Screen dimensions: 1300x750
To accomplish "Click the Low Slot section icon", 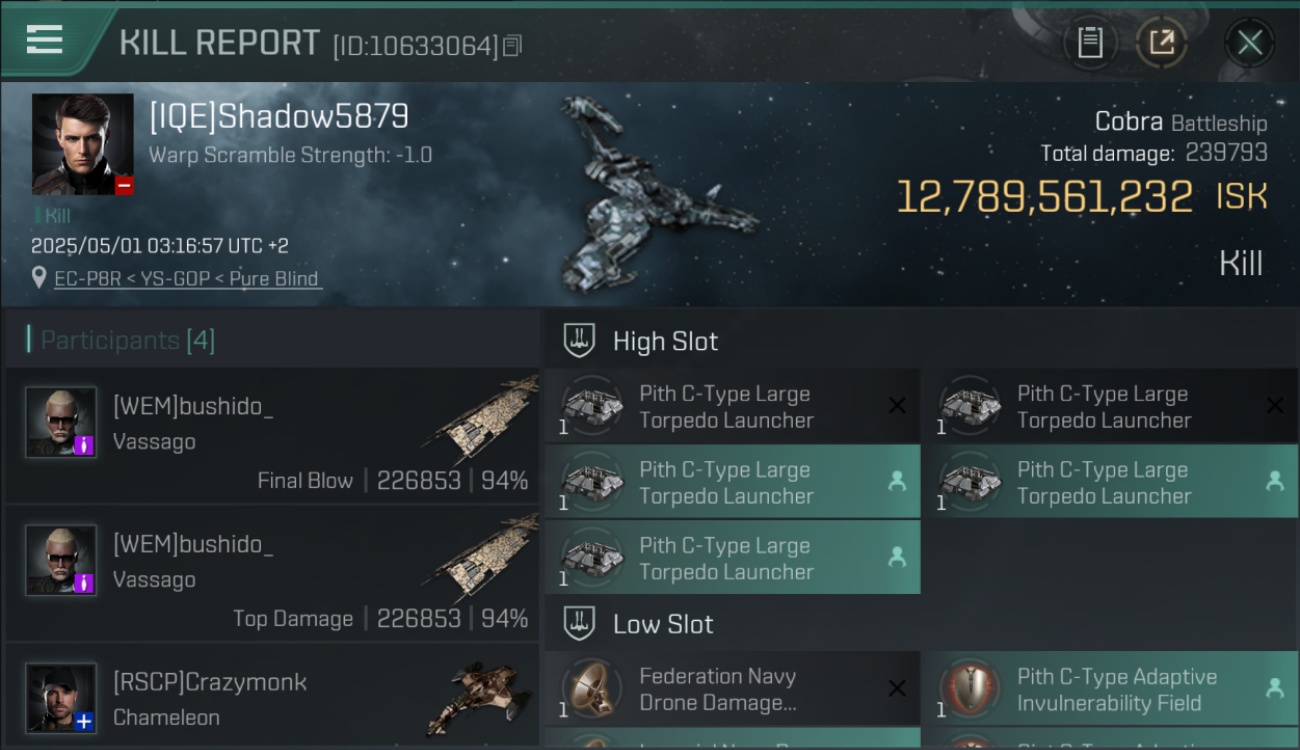I will coord(579,624).
